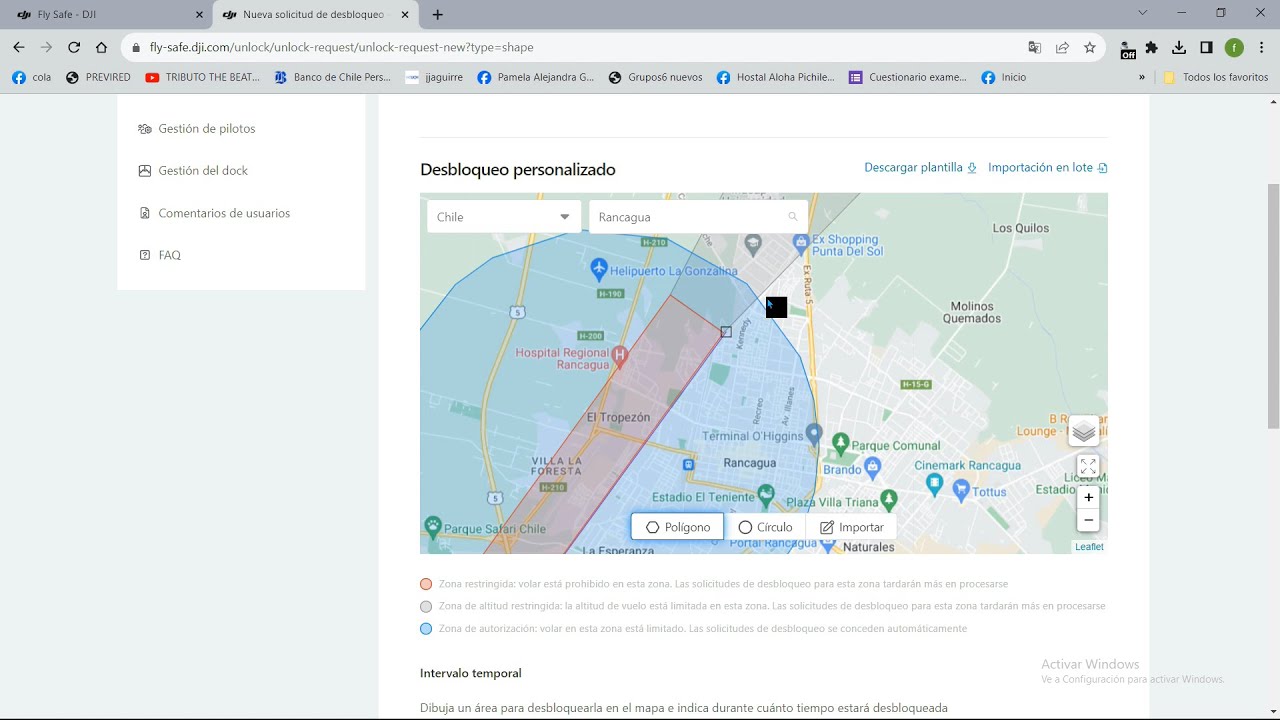Close the Nueva solicitud de desbloqueo tab
The image size is (1280, 720).
click(x=404, y=15)
